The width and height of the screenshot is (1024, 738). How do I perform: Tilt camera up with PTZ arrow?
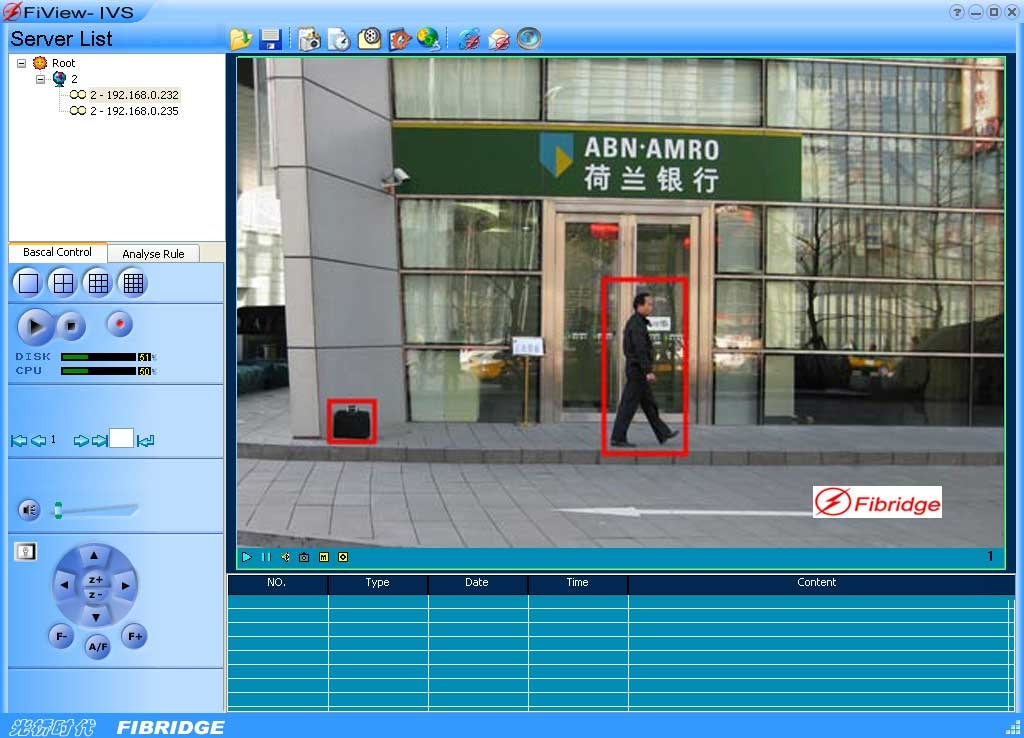[94, 555]
